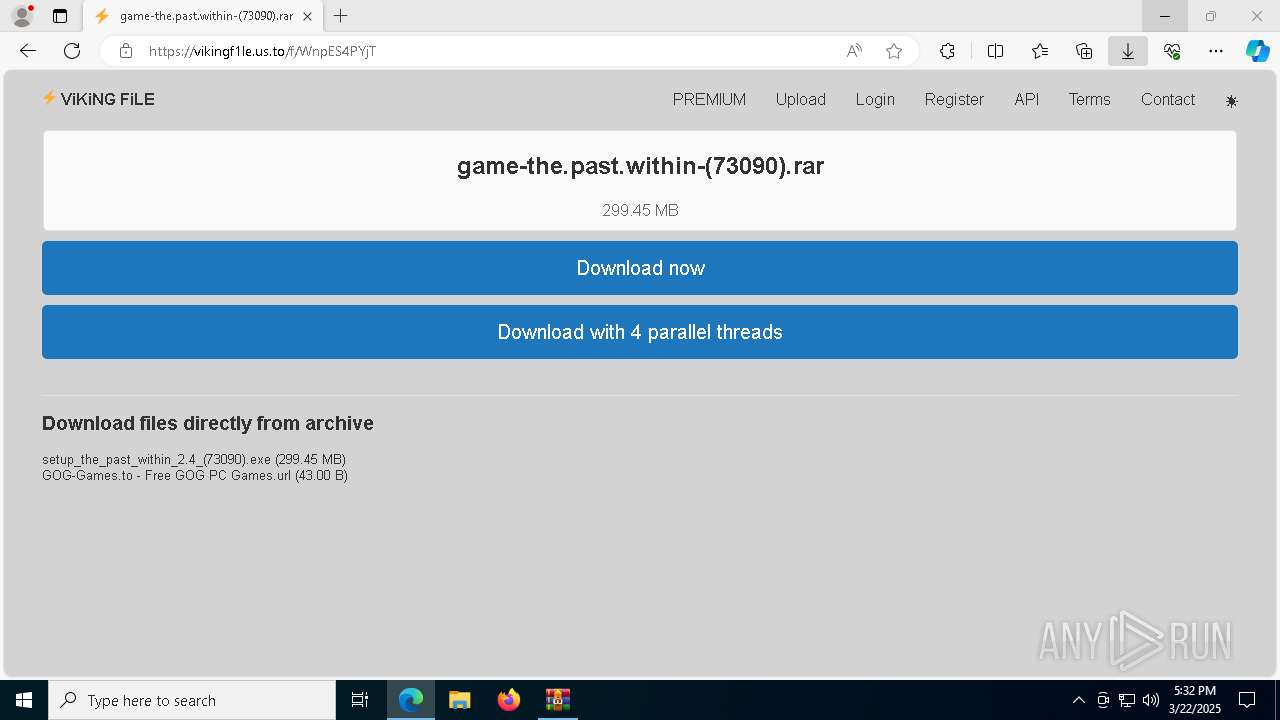
Task: Toggle dark mode sun icon
Action: click(x=1231, y=101)
